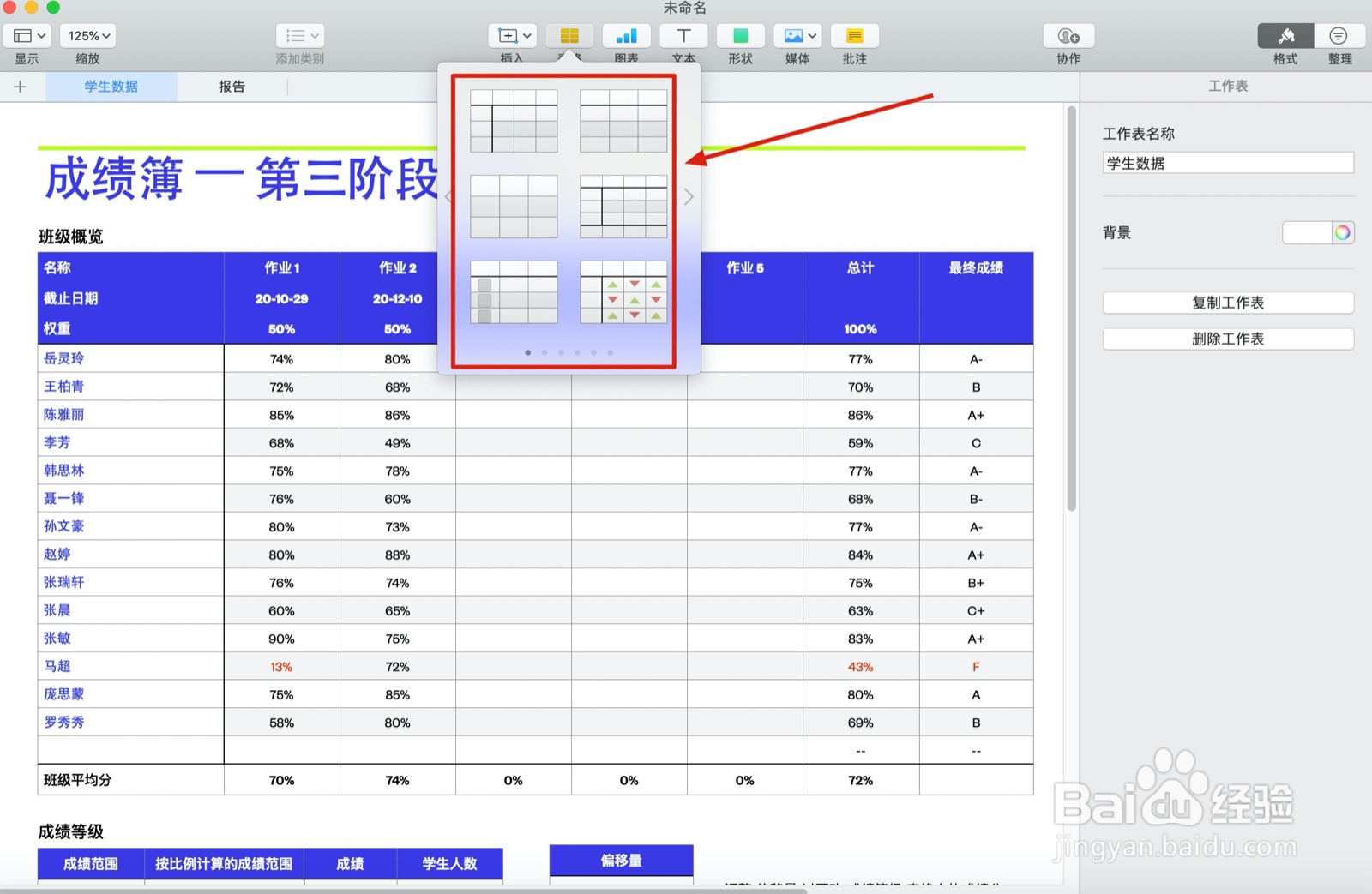Select the 格式 (Format) brush icon
1372x894 pixels.
pos(1285,35)
